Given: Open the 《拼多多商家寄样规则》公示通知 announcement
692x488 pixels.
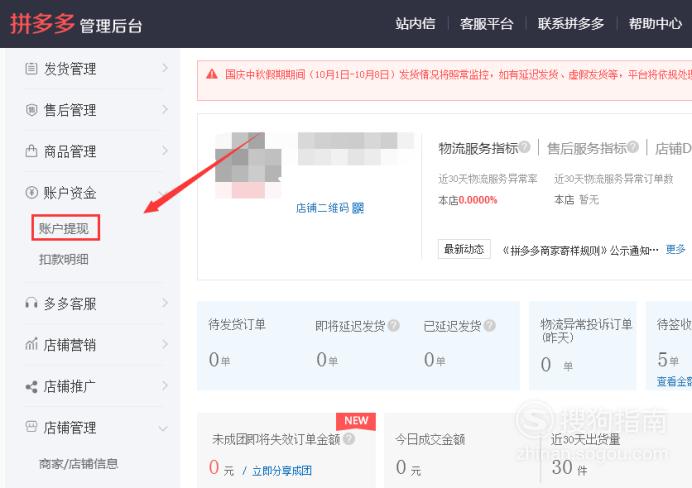Looking at the screenshot, I should (x=580, y=251).
